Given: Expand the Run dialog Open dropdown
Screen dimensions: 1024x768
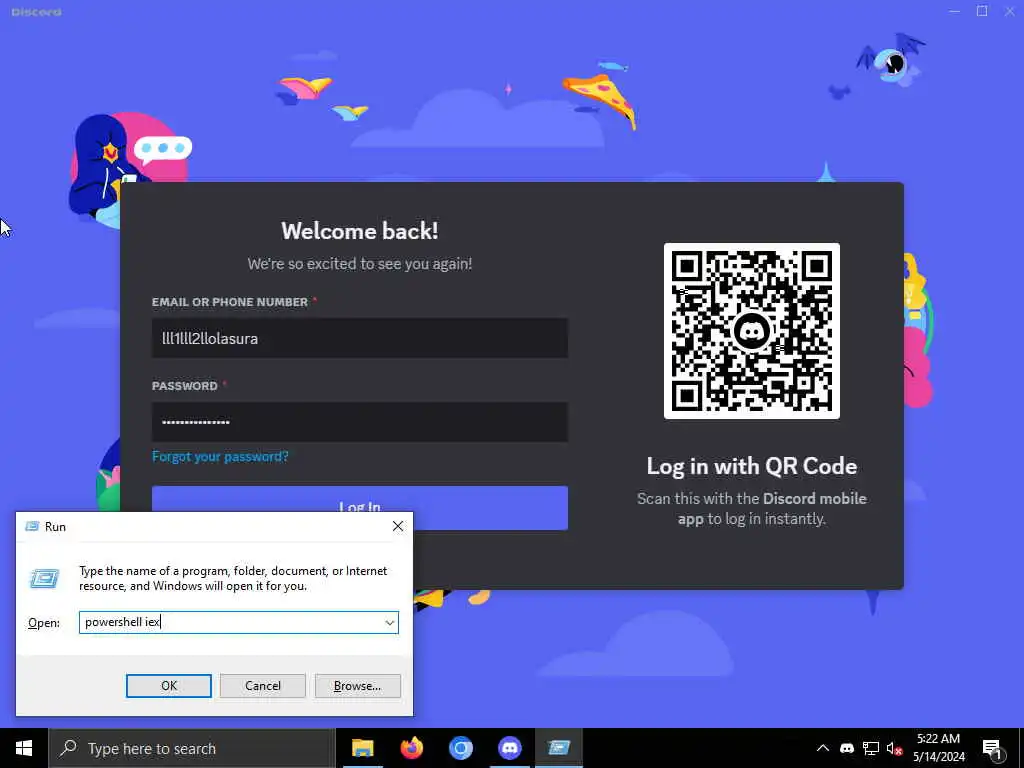Looking at the screenshot, I should [x=390, y=622].
